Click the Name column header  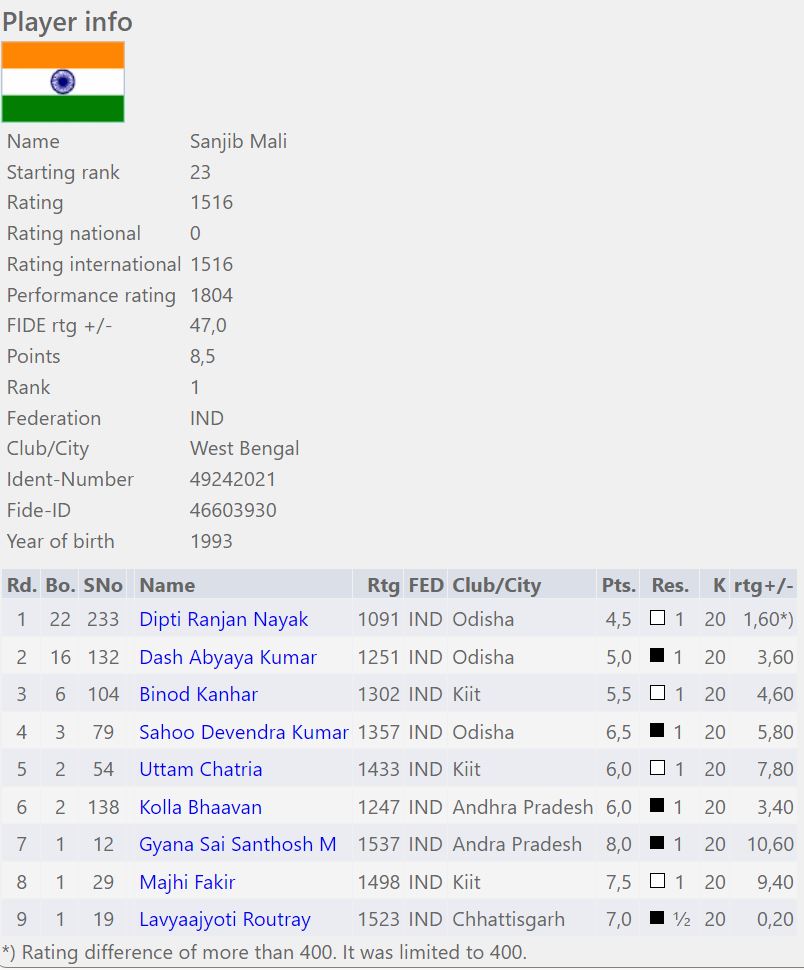point(167,585)
